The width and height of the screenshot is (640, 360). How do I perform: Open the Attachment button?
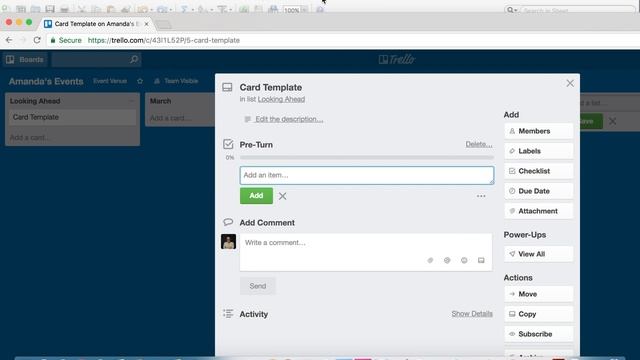(538, 211)
